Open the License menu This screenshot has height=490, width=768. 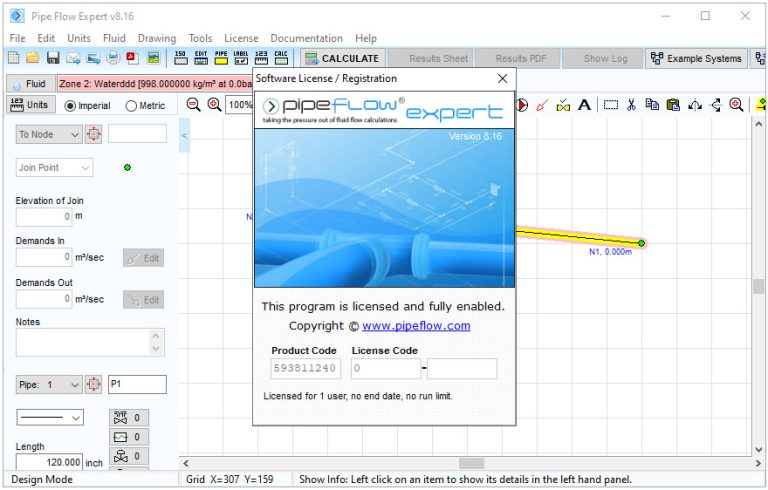click(x=241, y=38)
